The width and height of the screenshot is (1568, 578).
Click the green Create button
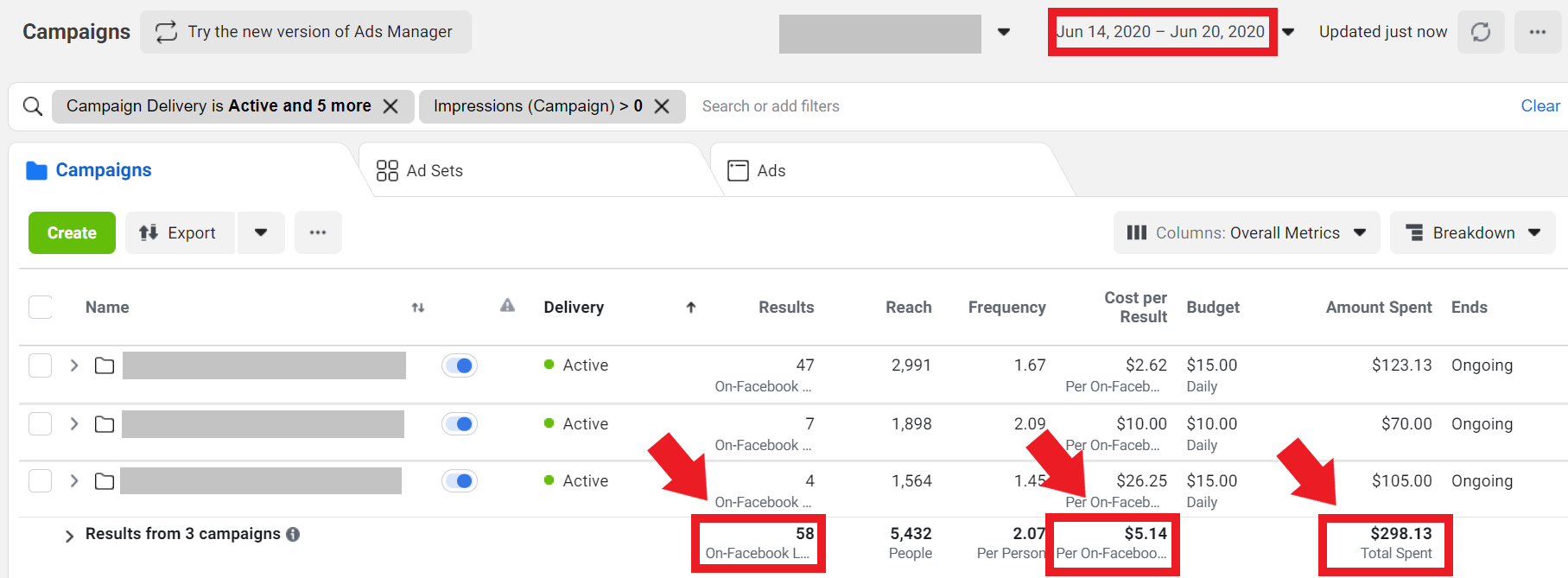(72, 232)
